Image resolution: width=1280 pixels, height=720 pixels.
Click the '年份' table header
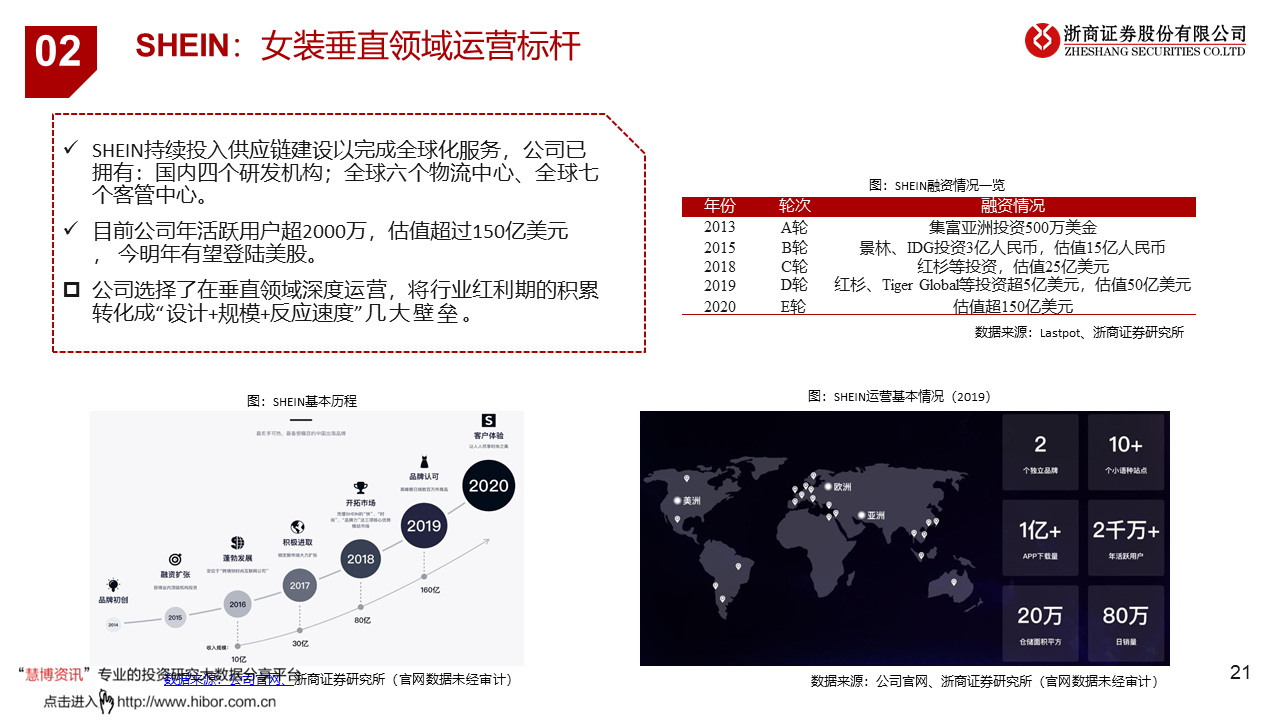point(719,206)
